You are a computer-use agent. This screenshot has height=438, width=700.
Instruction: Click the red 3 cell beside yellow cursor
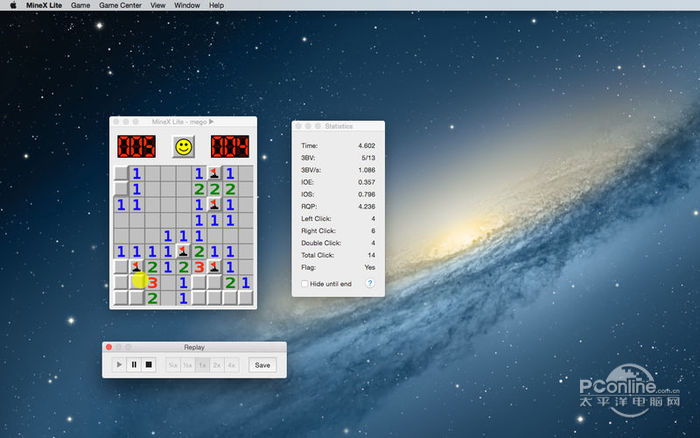coord(153,282)
